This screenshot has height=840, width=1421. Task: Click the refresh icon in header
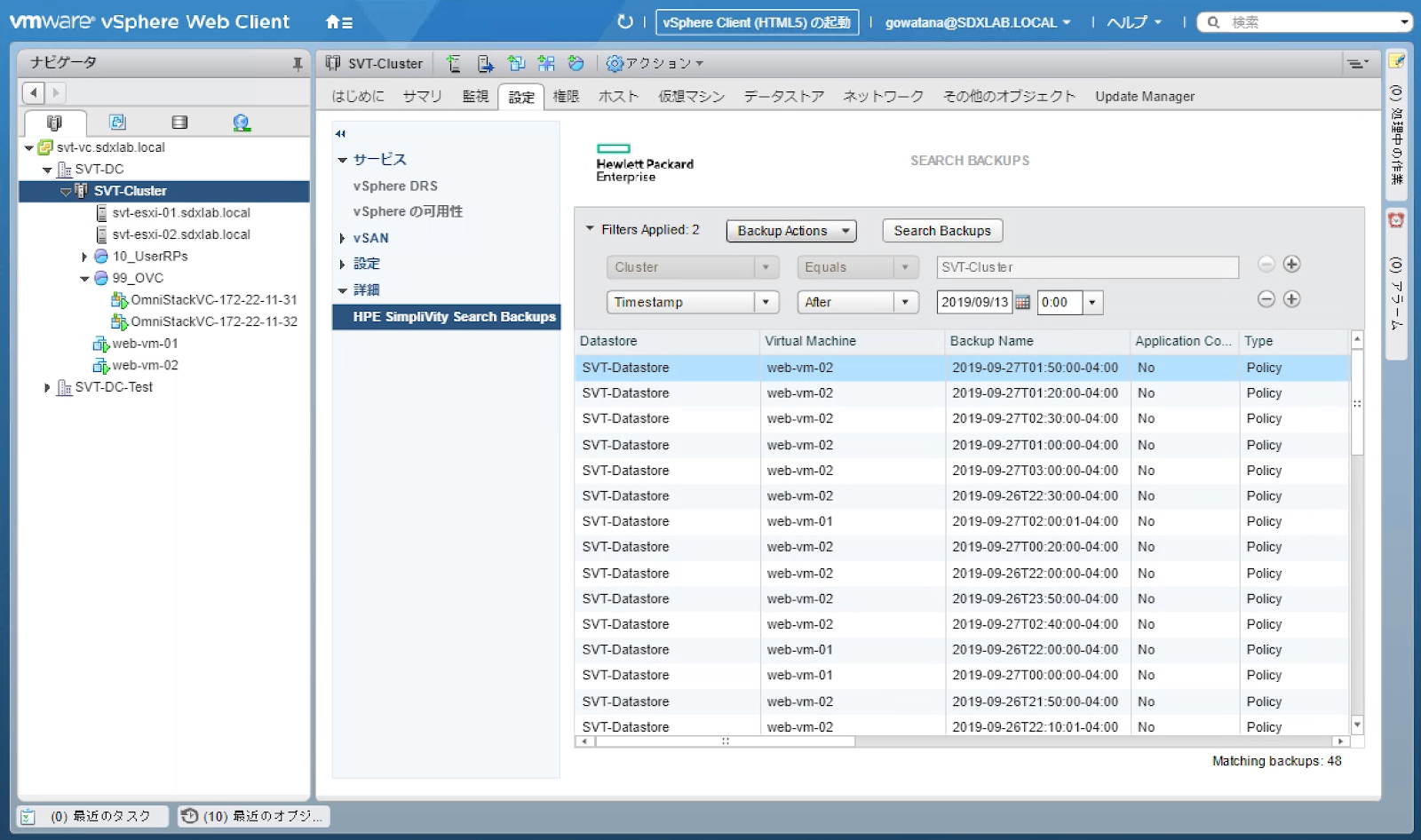pos(625,22)
